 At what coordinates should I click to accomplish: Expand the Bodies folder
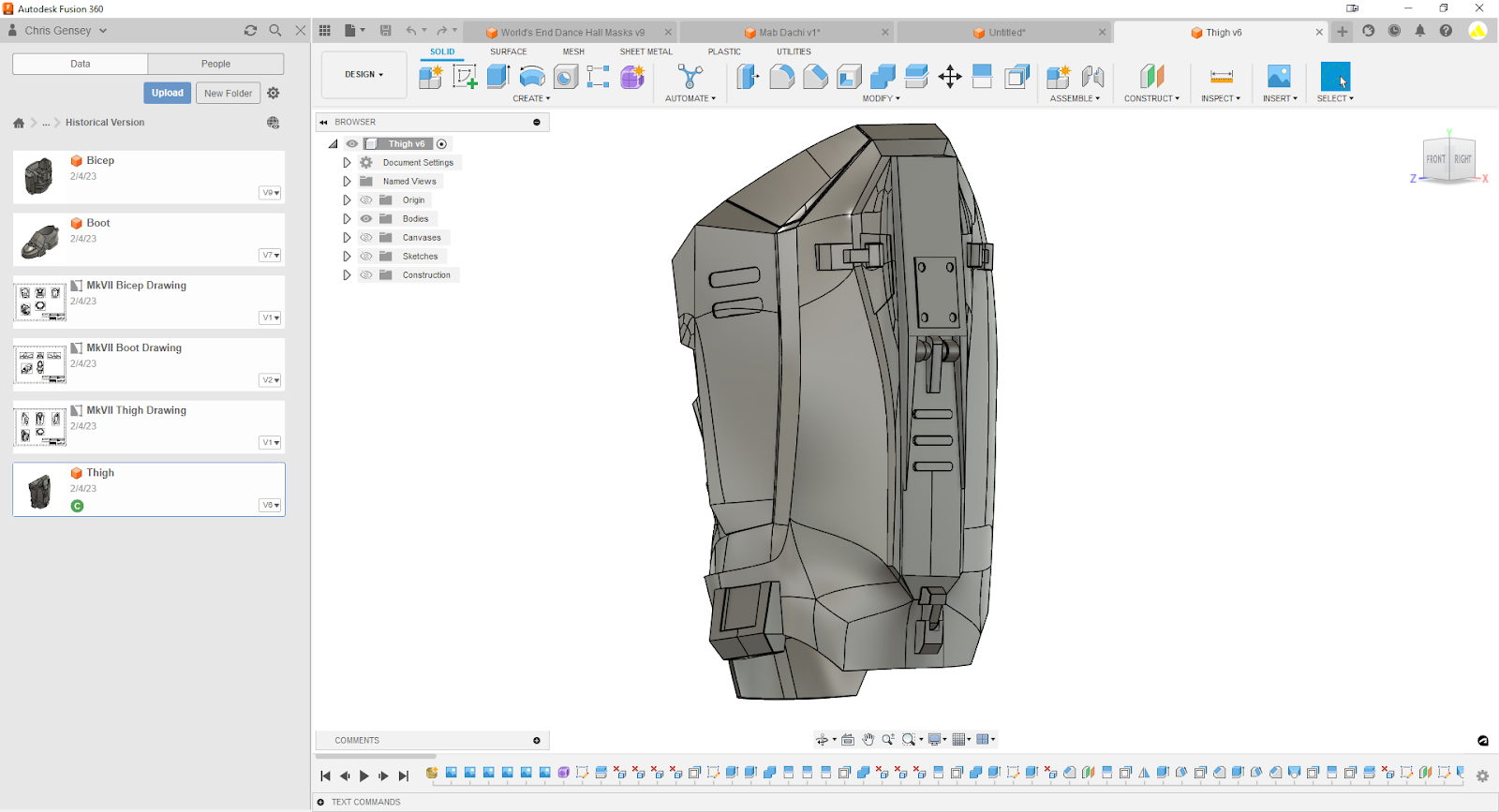347,219
